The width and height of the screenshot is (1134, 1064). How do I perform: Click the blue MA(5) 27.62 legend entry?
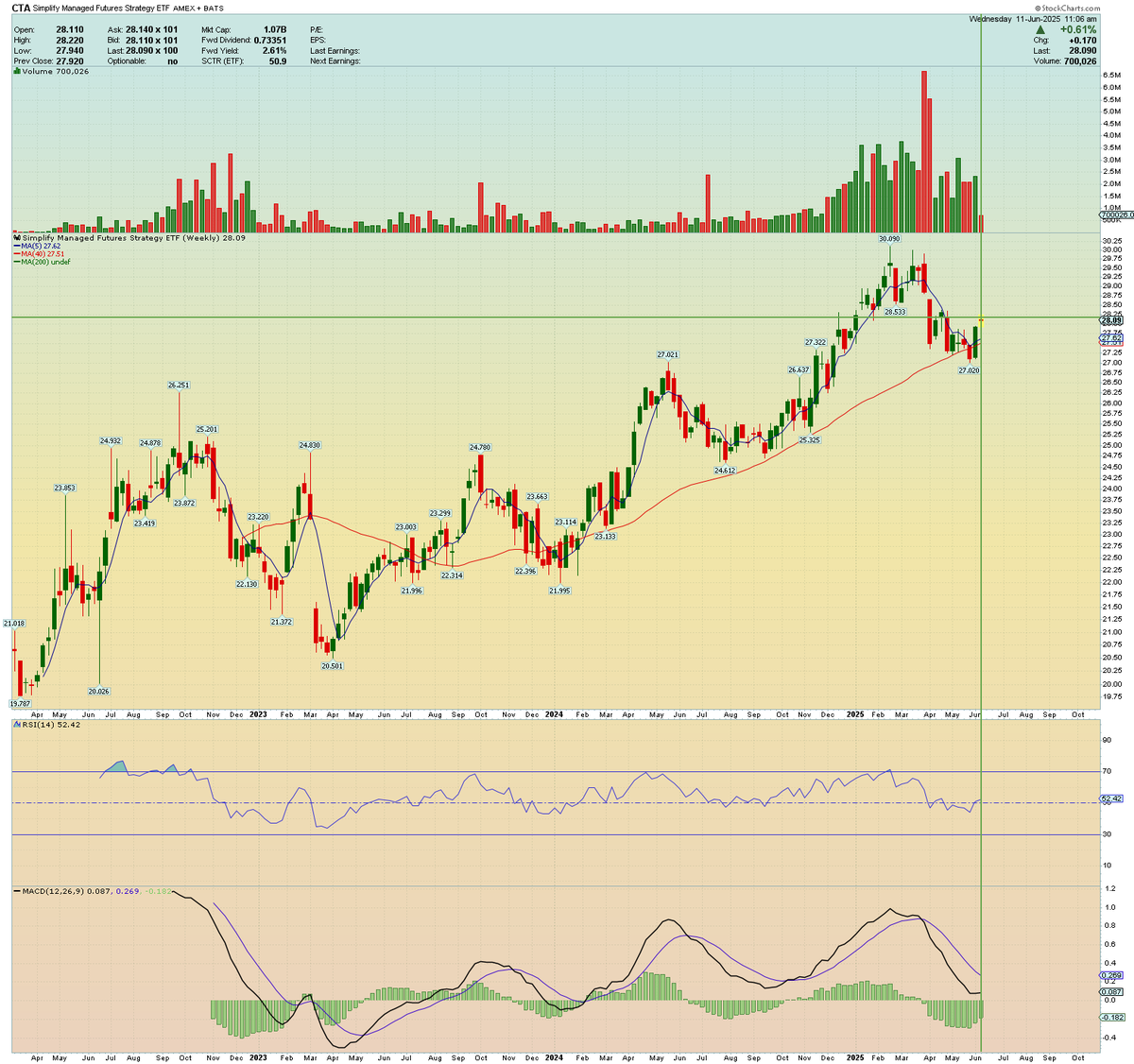click(36, 246)
